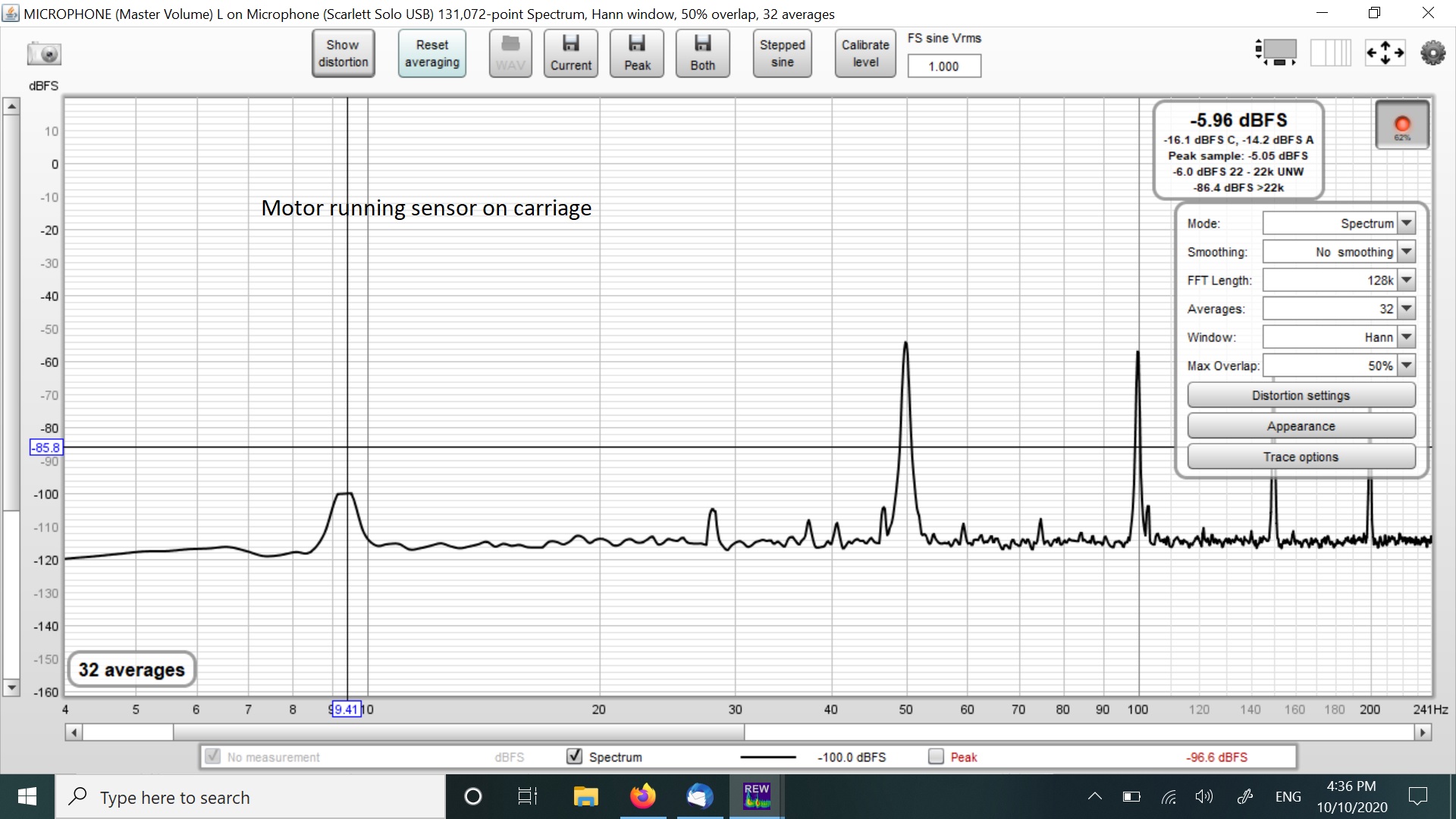
Task: Open settings gear controls
Action: coord(1433,53)
